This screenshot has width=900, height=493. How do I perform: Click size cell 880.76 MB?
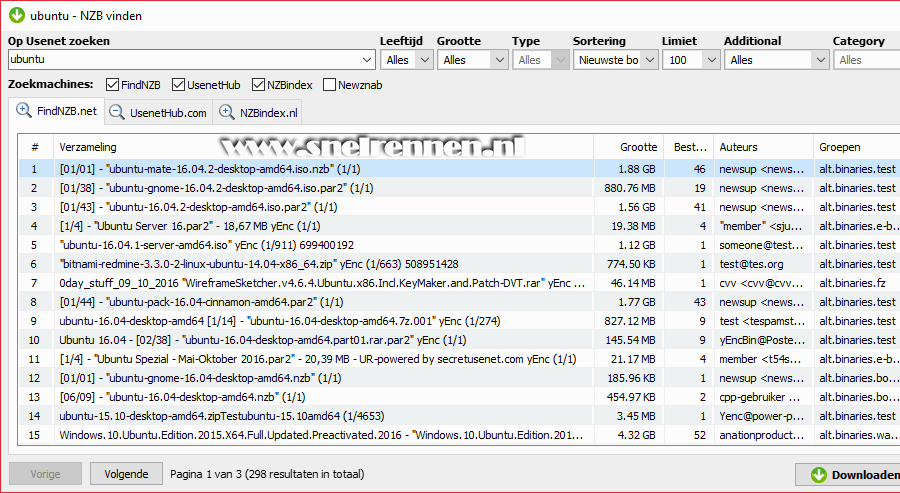[630, 188]
